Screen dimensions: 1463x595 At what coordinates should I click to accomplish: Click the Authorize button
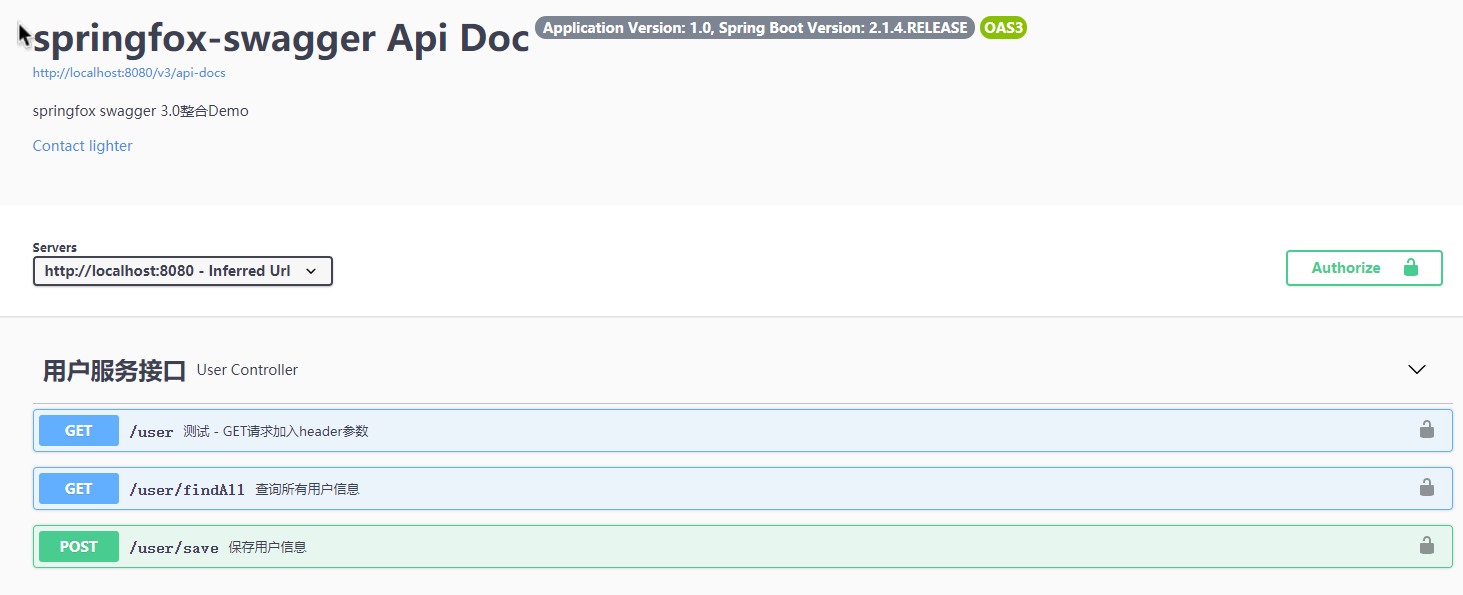[1364, 268]
